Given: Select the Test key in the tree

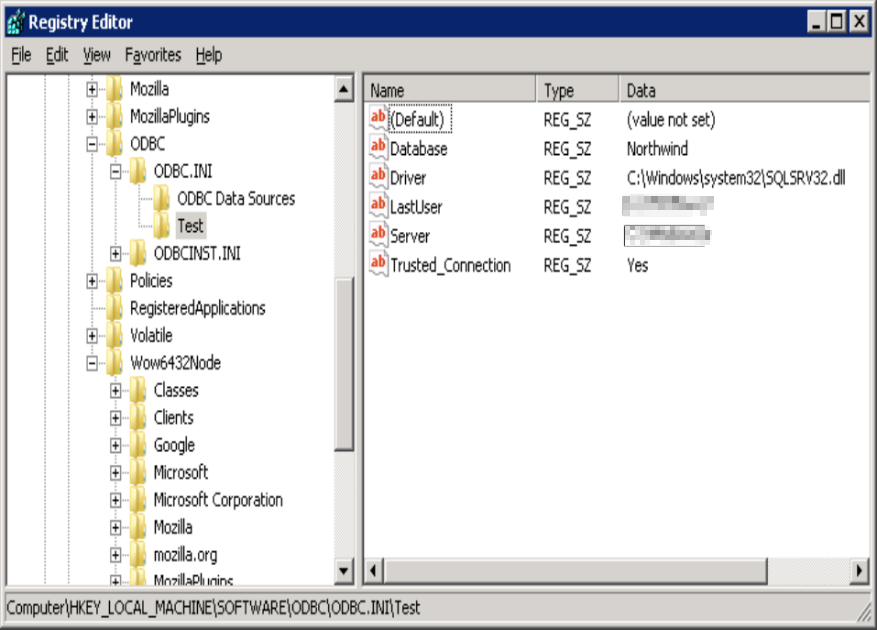Looking at the screenshot, I should 190,226.
